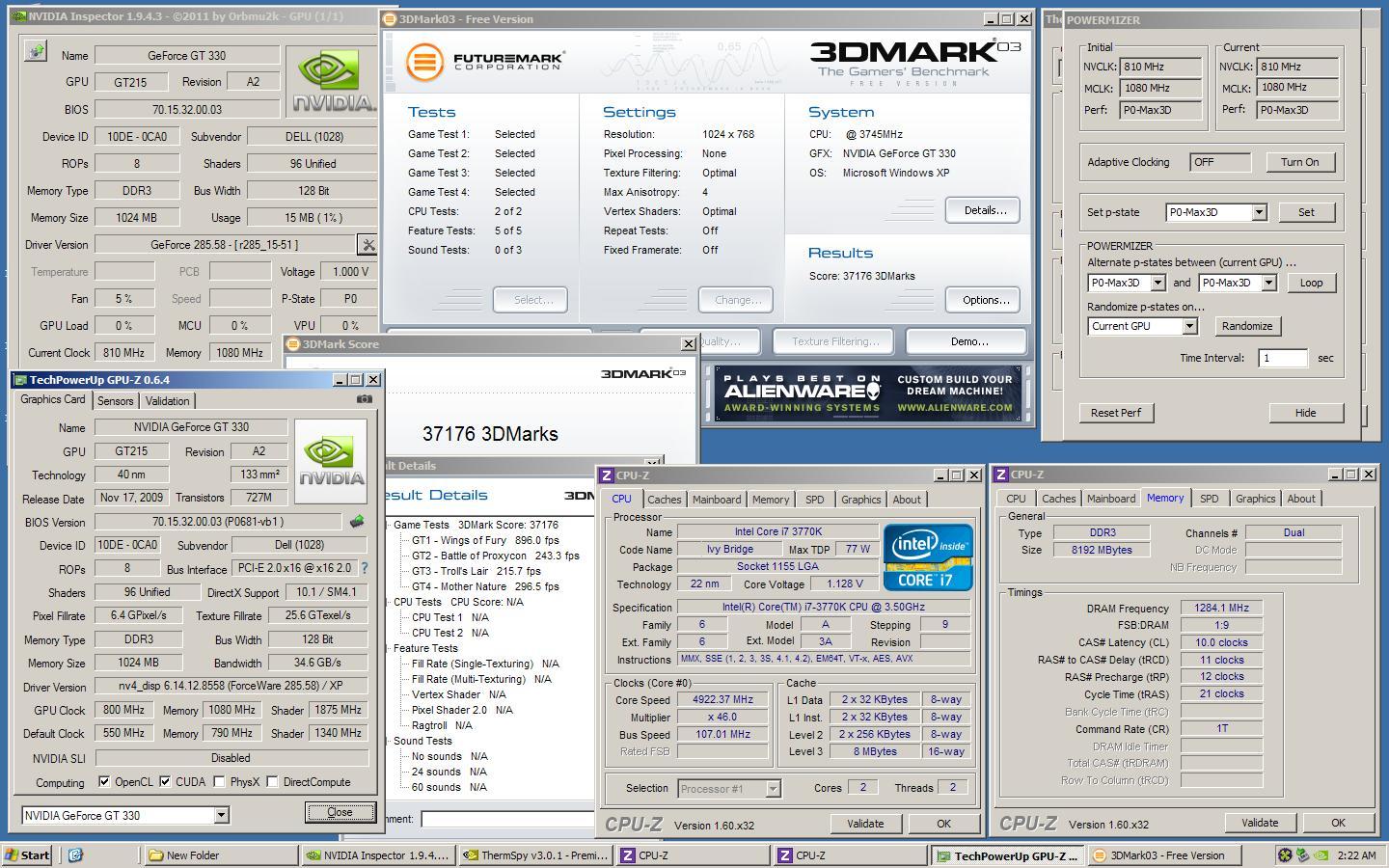Click the Time Interval input field
Viewport: 1389px width, 868px height.
(x=1283, y=358)
